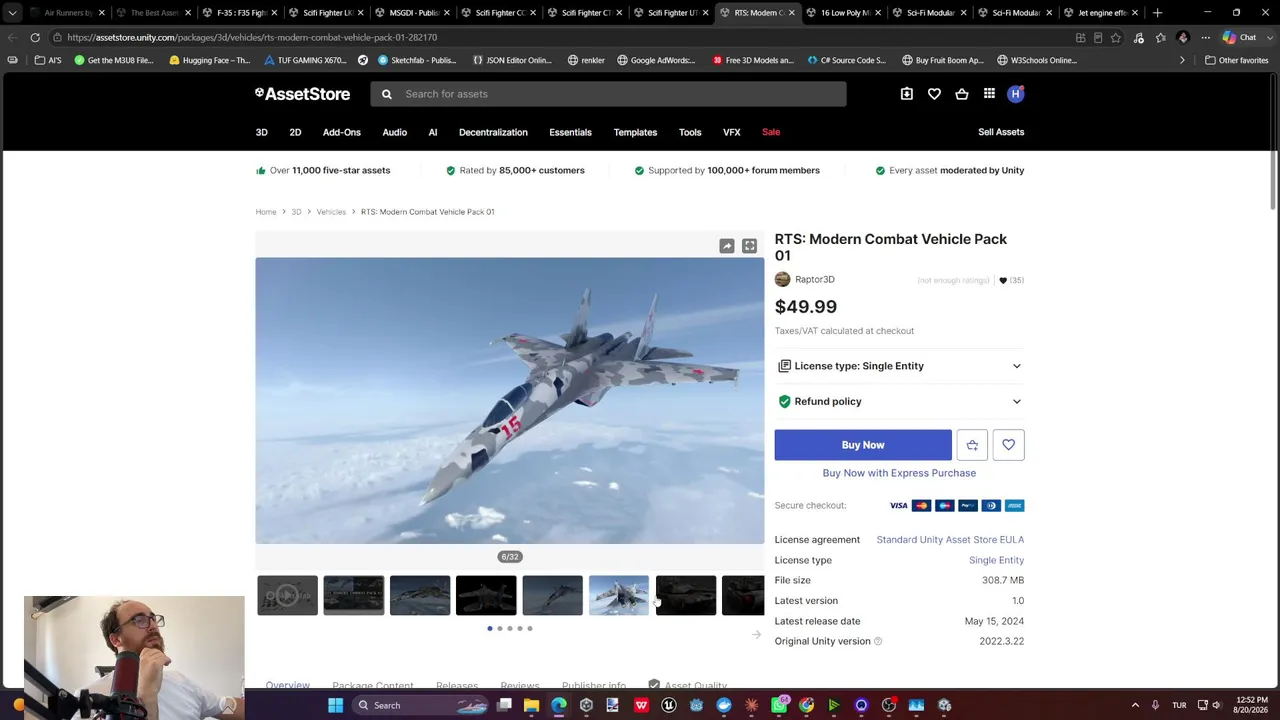Open the Essentials category menu
The width and height of the screenshot is (1280, 720).
pyautogui.click(x=570, y=132)
